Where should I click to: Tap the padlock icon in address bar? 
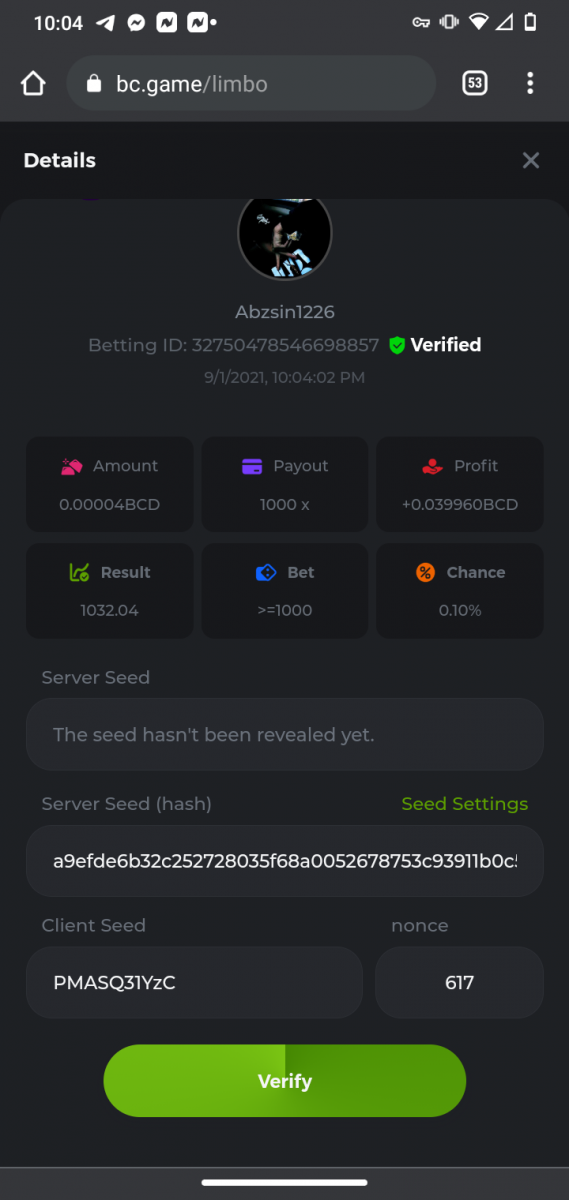click(94, 84)
